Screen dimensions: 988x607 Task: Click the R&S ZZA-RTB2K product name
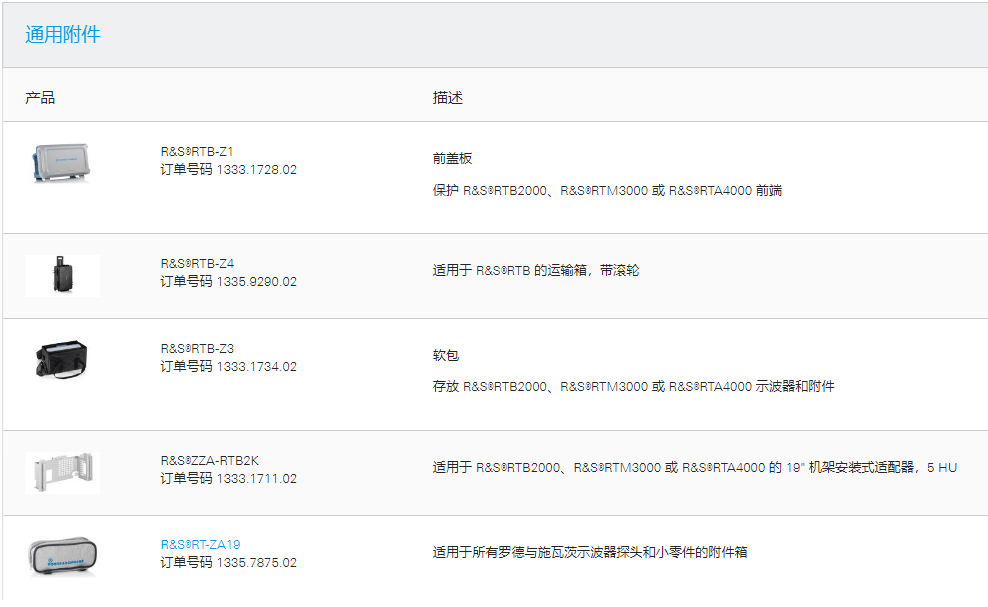pyautogui.click(x=210, y=461)
